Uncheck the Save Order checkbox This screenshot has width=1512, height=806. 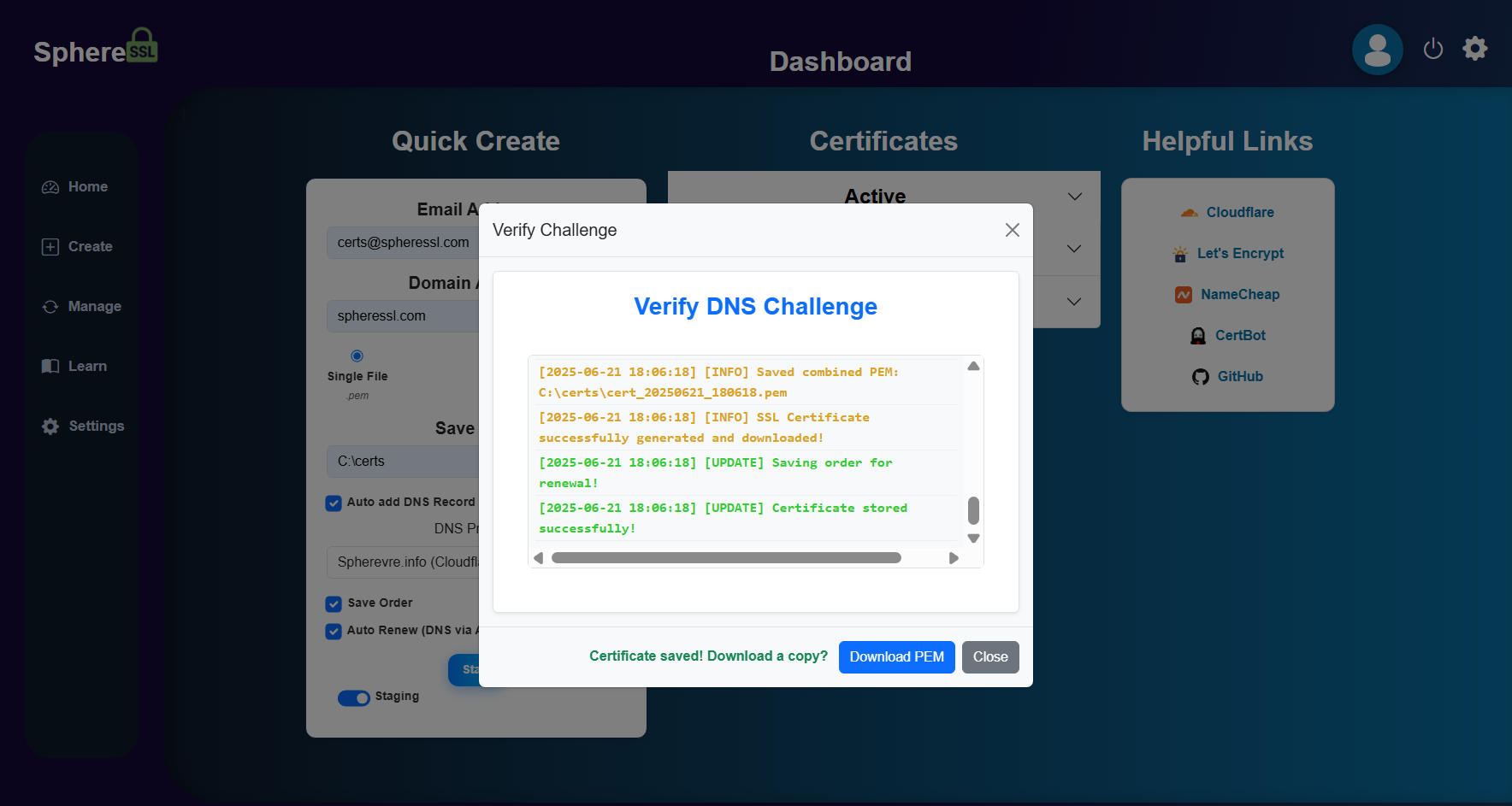(334, 604)
